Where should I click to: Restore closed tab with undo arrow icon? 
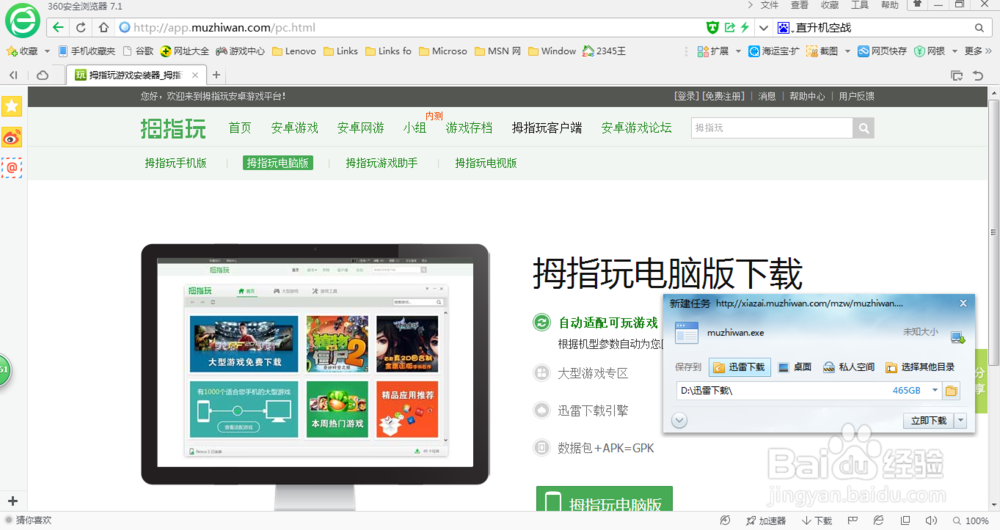pos(978,75)
